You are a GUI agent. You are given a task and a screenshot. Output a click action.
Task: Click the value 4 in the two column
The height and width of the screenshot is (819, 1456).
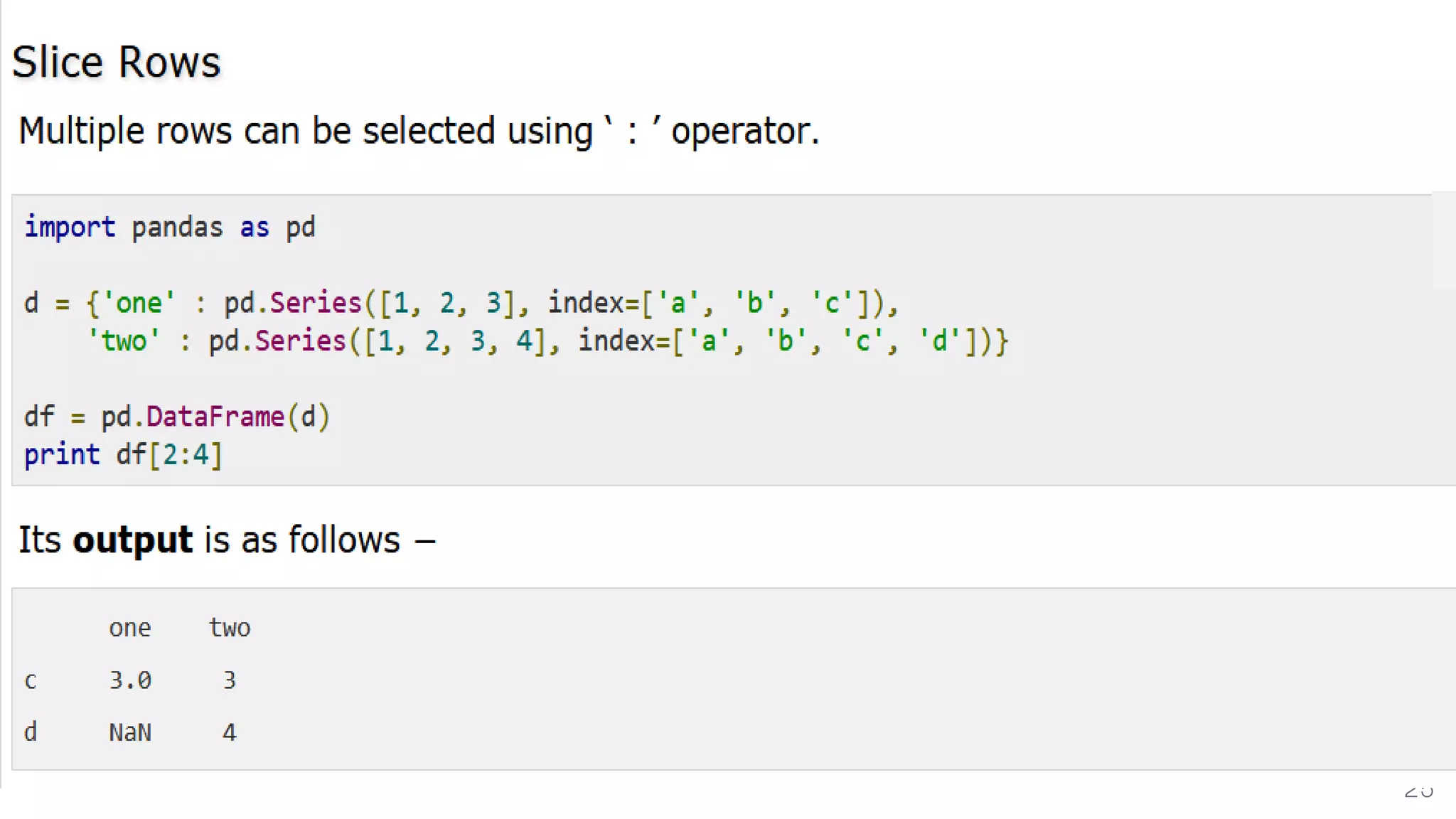coord(229,732)
